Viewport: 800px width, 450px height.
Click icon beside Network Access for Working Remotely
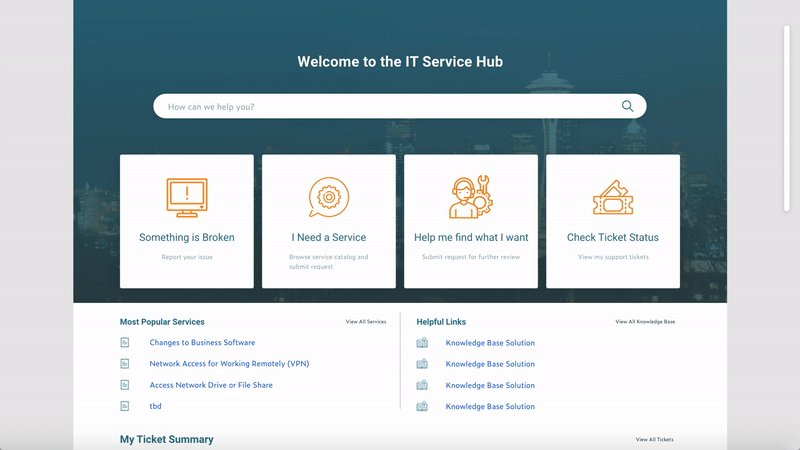[x=124, y=364]
